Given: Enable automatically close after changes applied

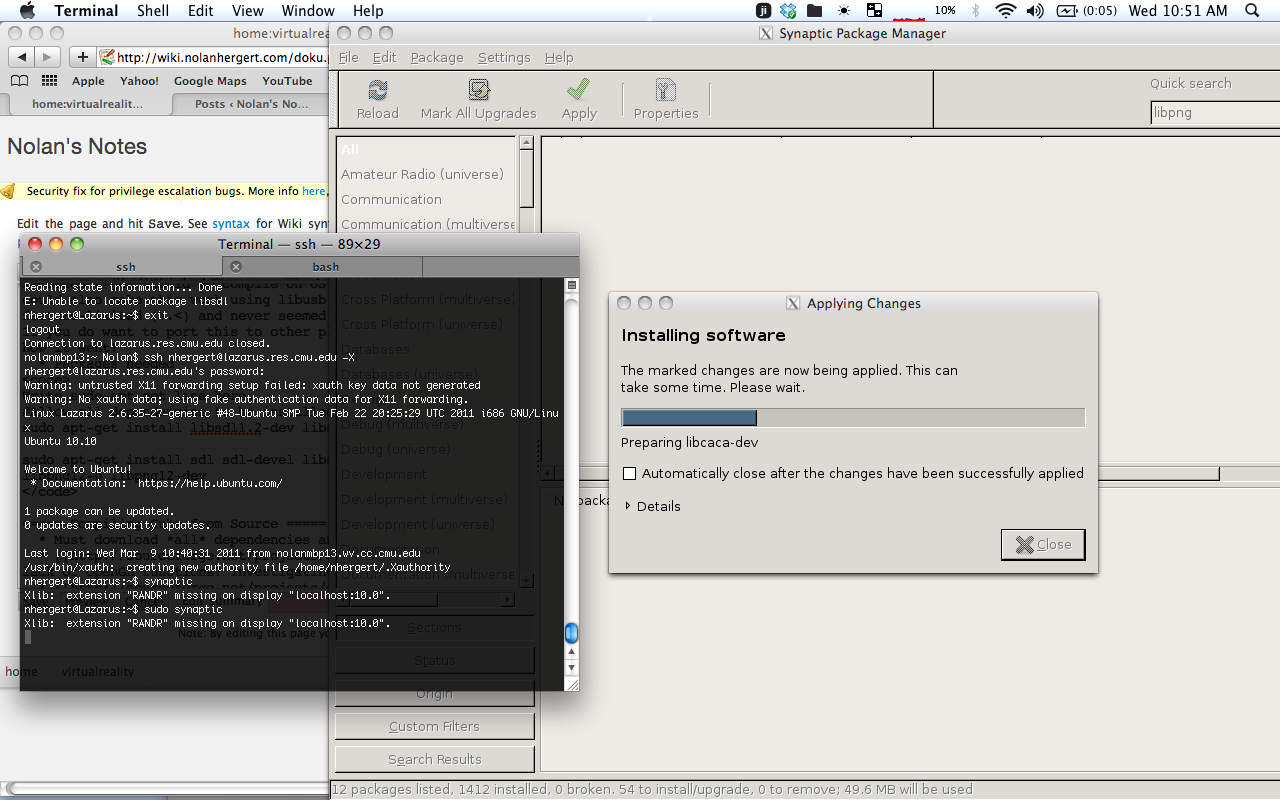Looking at the screenshot, I should click(x=629, y=473).
